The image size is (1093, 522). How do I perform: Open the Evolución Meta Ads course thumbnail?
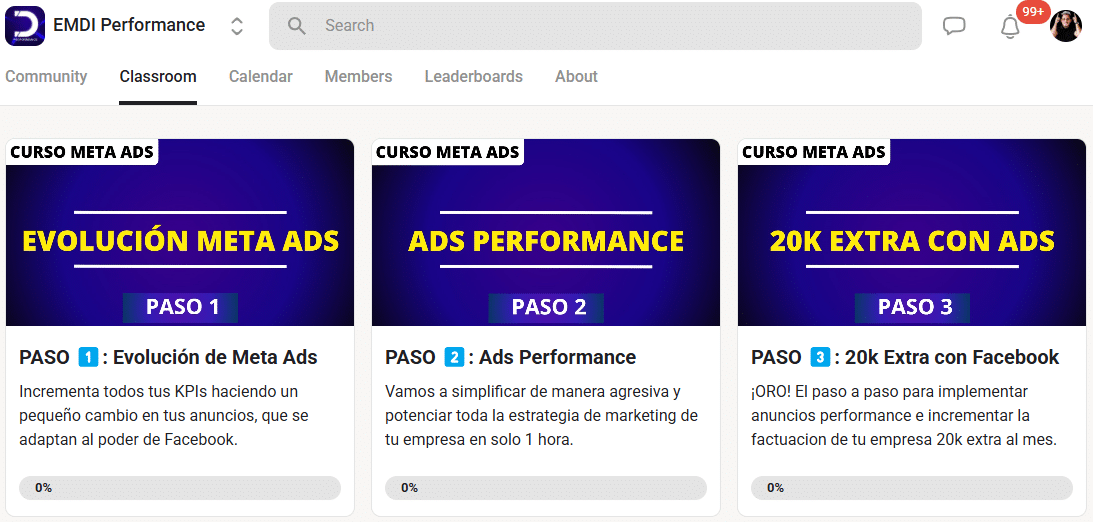[180, 233]
